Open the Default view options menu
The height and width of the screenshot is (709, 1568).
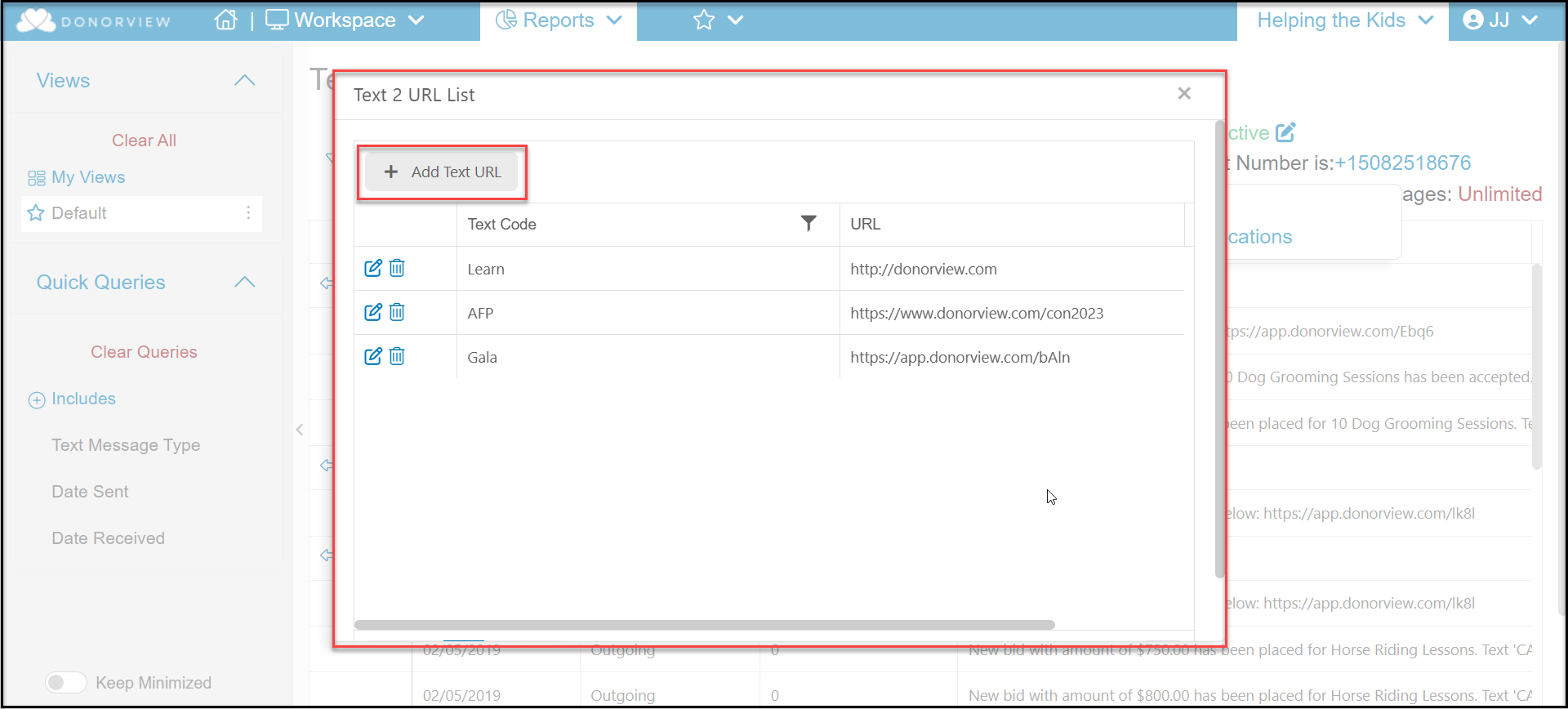[x=248, y=212]
